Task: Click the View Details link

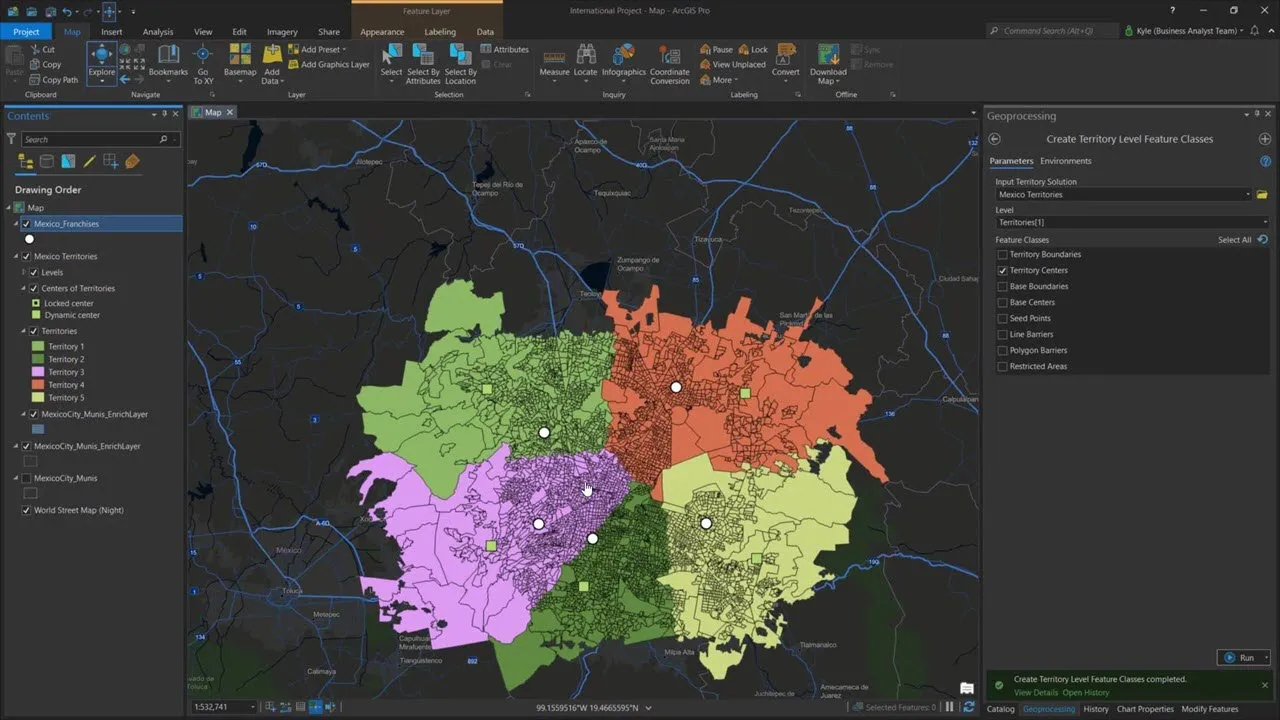Action: tap(1036, 692)
